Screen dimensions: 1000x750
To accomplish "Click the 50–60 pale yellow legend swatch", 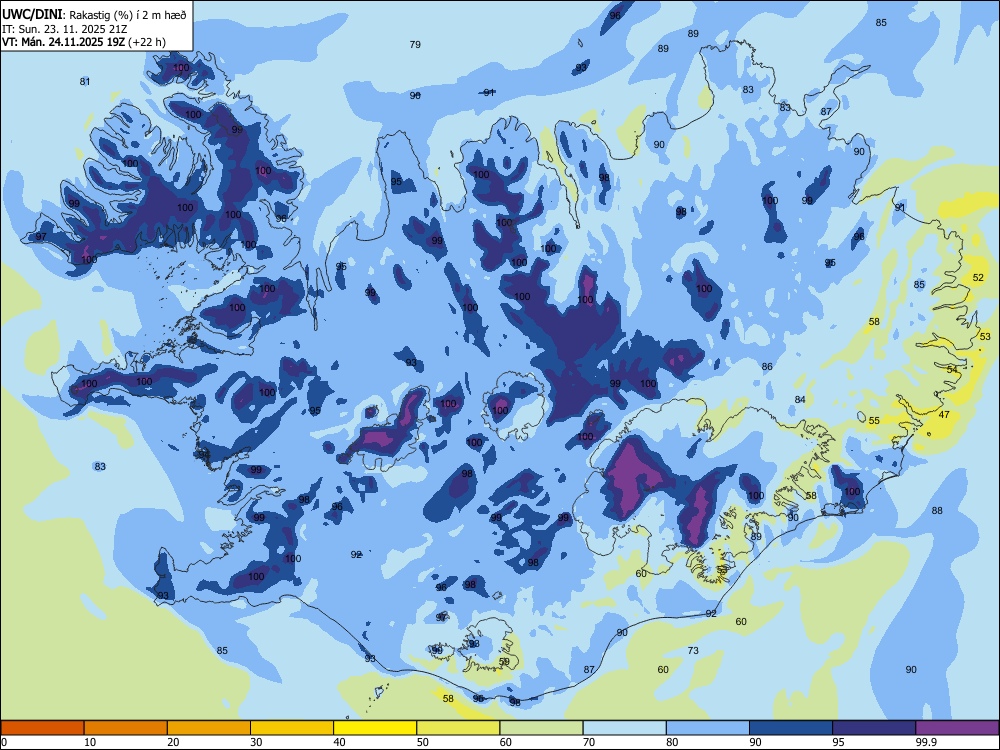I will point(458,728).
